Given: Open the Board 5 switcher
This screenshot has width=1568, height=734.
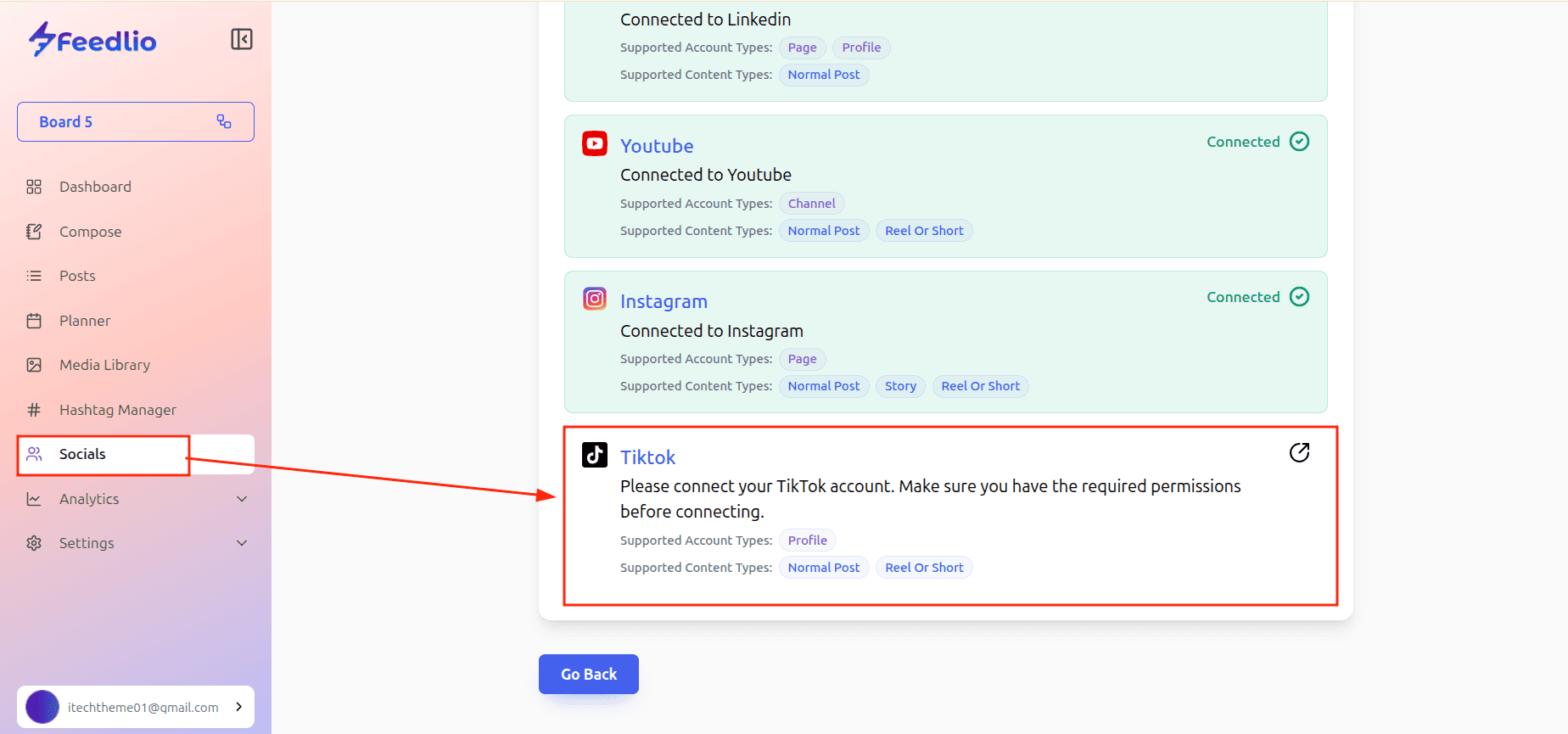Looking at the screenshot, I should coord(136,121).
